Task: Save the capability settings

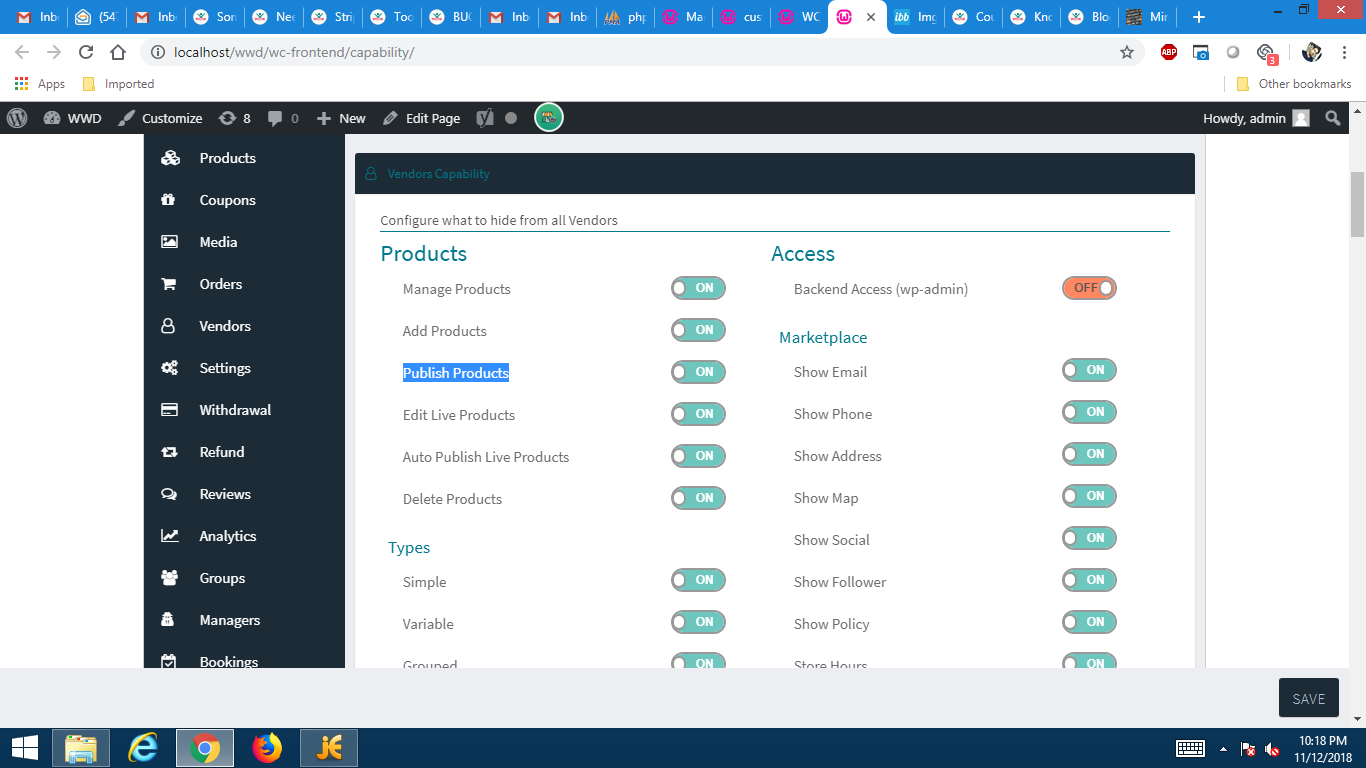Action: point(1308,698)
